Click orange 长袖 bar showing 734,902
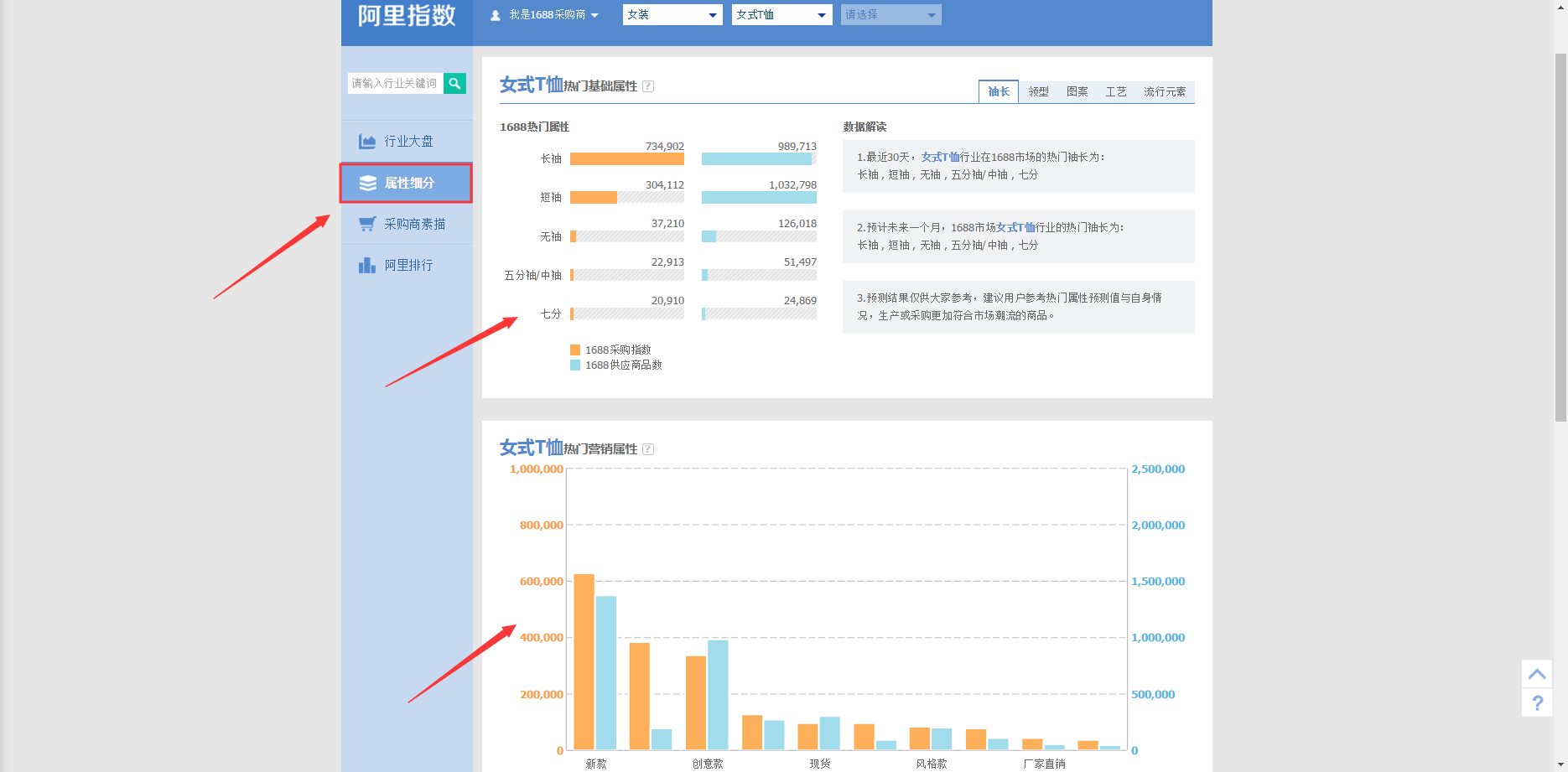 pos(627,158)
